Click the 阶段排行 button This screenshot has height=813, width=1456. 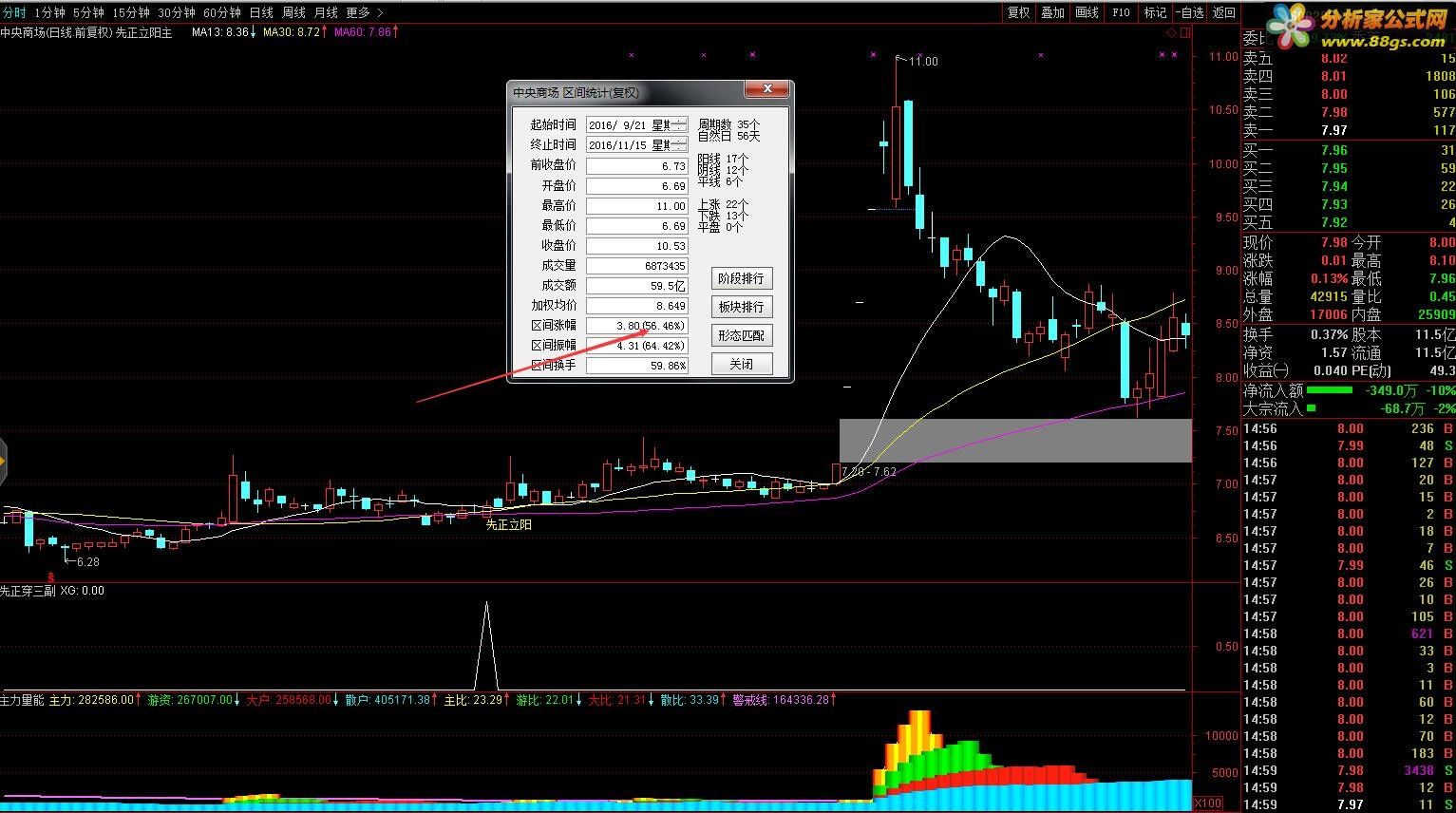[741, 278]
